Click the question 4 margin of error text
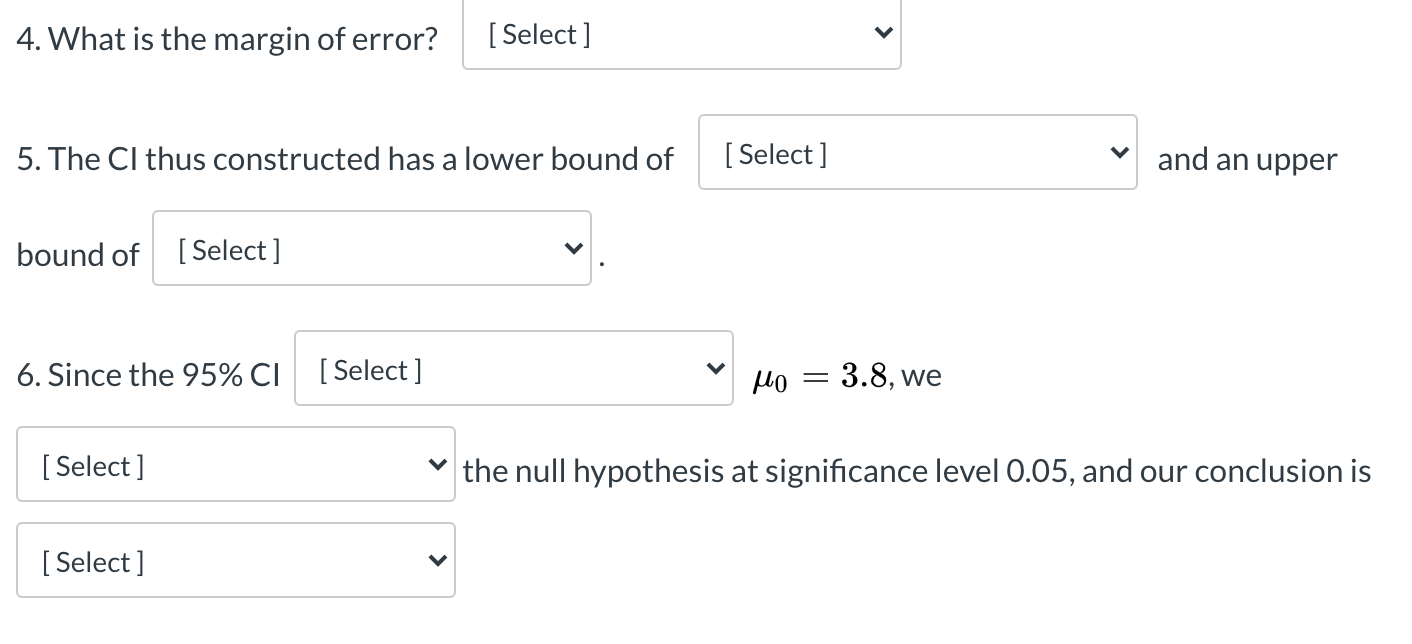 point(227,39)
